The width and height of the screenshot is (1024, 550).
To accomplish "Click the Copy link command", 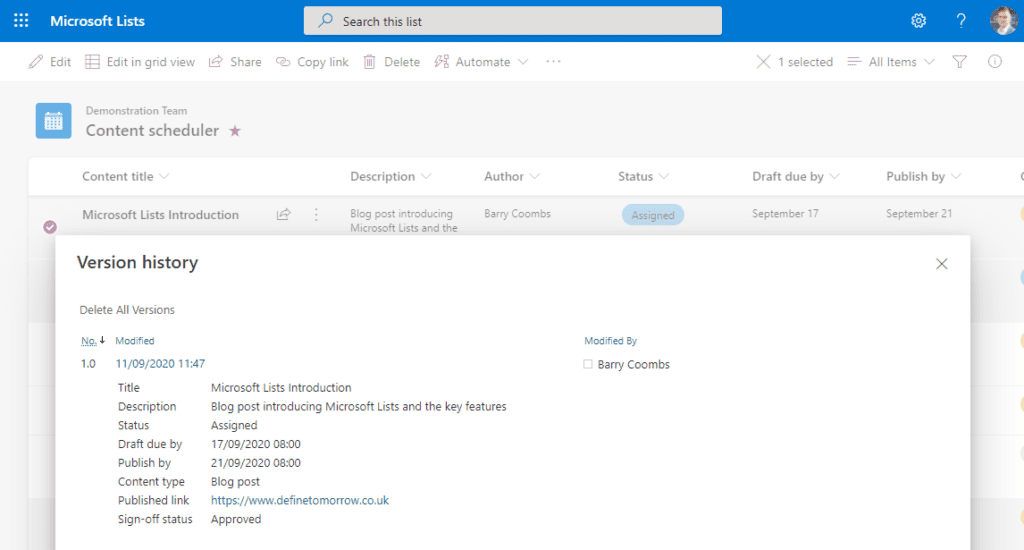I will point(312,62).
